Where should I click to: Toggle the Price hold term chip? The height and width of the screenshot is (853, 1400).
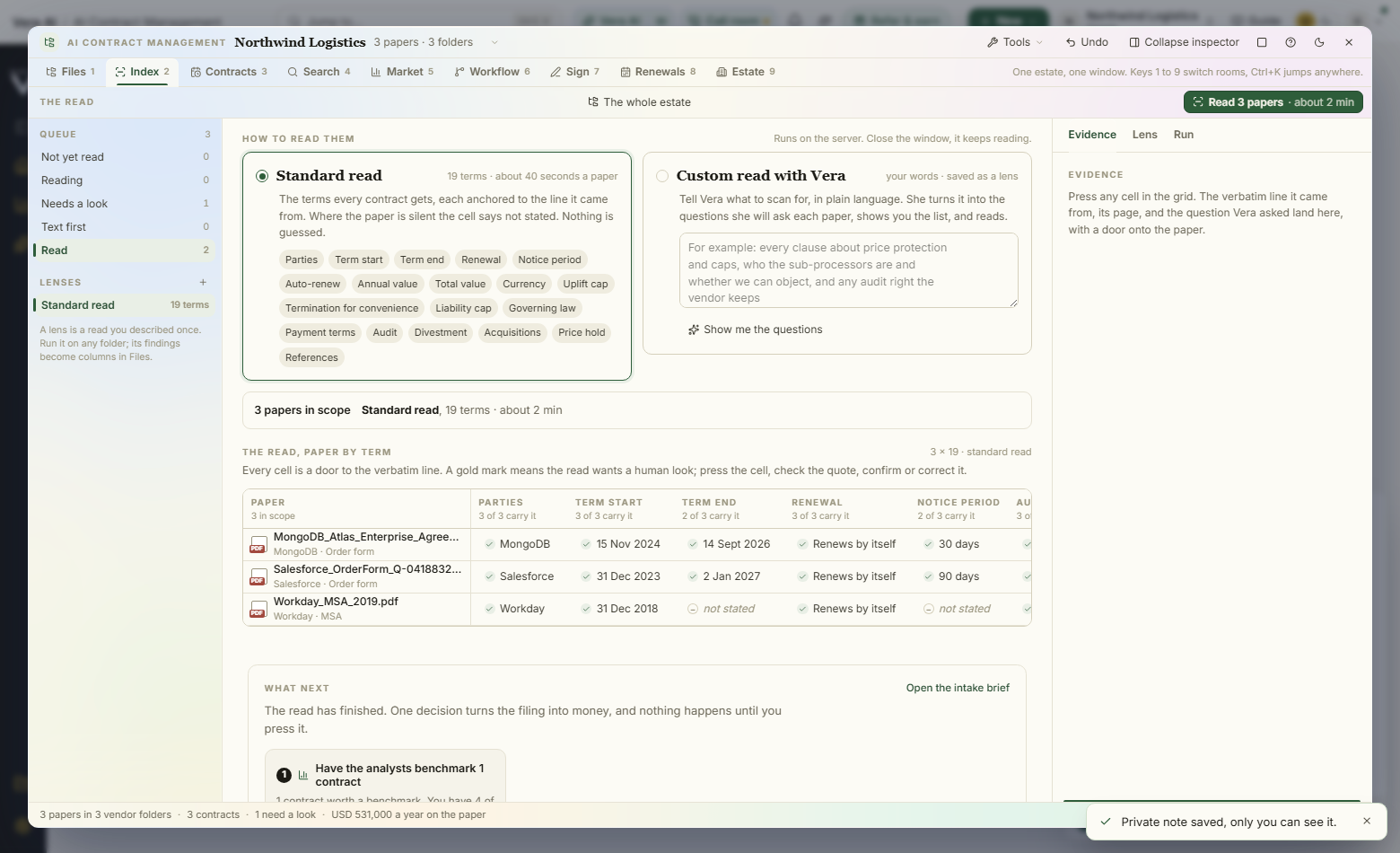(x=582, y=332)
